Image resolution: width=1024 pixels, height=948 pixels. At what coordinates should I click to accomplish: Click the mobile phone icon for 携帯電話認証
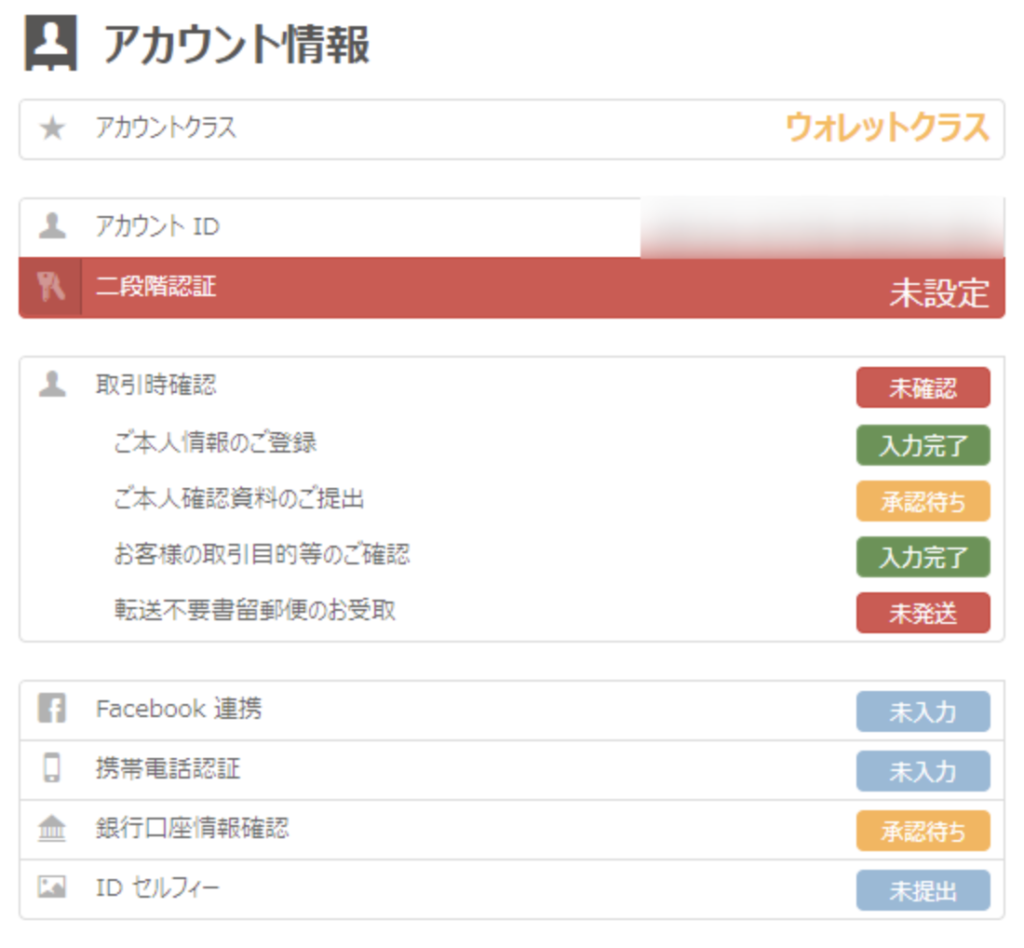click(x=50, y=770)
